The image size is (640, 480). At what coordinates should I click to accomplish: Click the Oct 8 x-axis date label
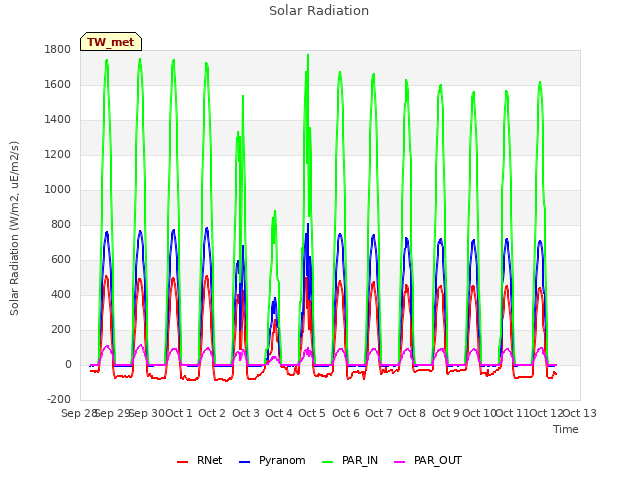(412, 413)
